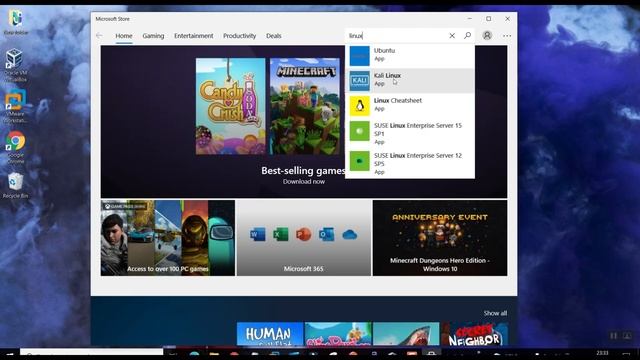Open the three-dot See more menu

tap(507, 36)
